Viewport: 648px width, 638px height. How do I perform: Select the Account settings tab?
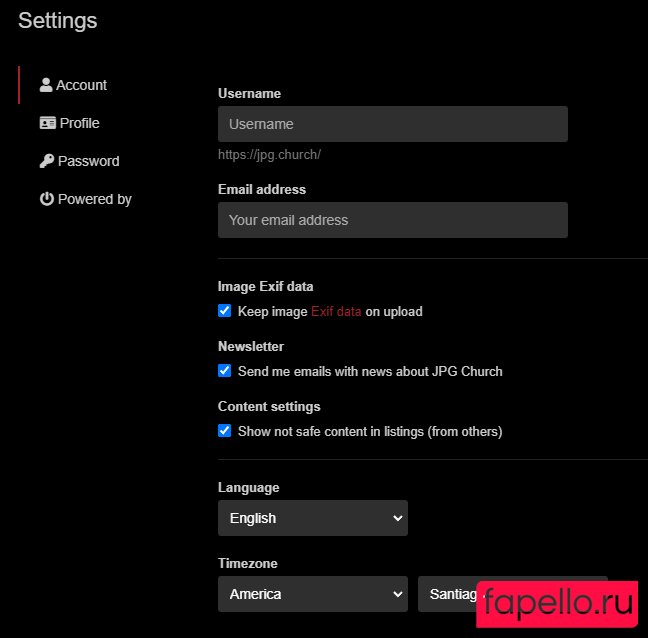pos(81,85)
